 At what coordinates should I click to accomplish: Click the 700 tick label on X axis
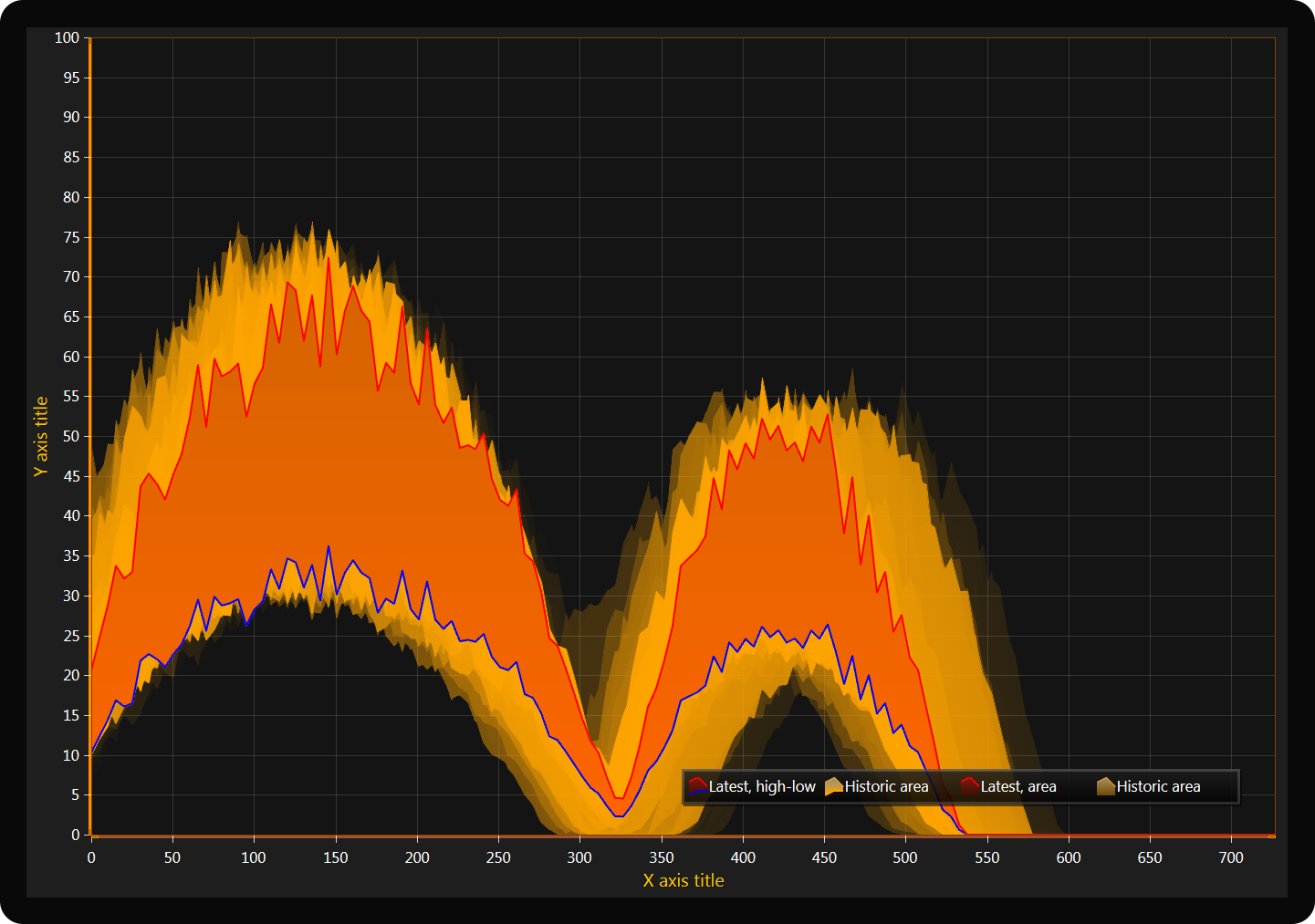point(1231,857)
